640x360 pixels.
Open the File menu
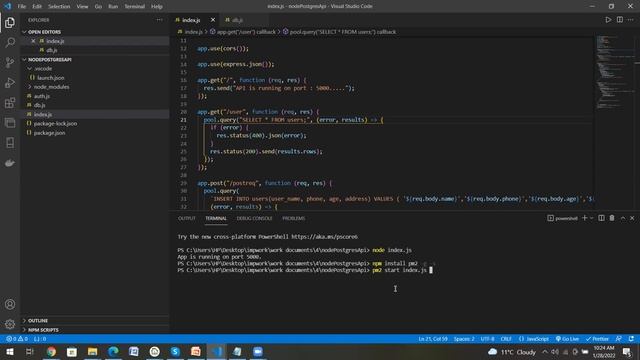click(x=22, y=7)
